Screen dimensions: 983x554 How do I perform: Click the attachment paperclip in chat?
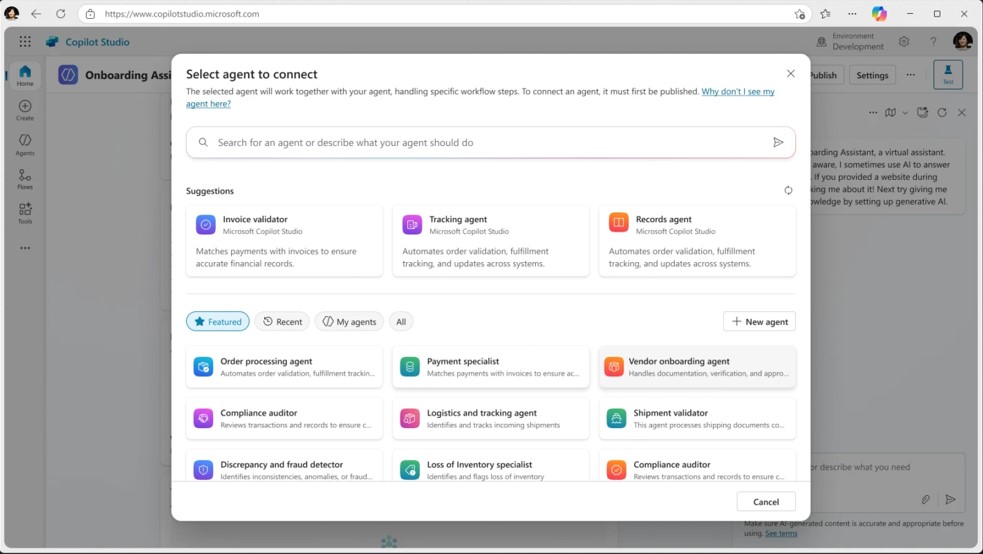tap(925, 499)
